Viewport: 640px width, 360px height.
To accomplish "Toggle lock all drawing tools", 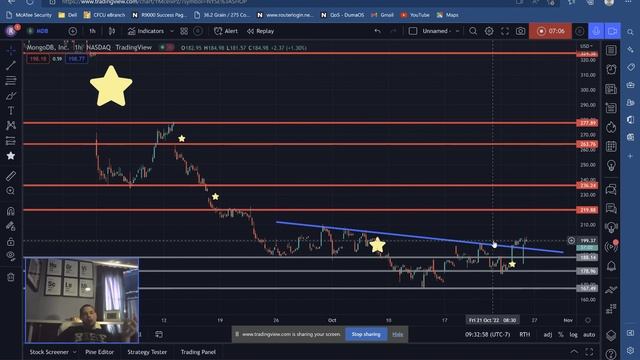I will [x=11, y=242].
